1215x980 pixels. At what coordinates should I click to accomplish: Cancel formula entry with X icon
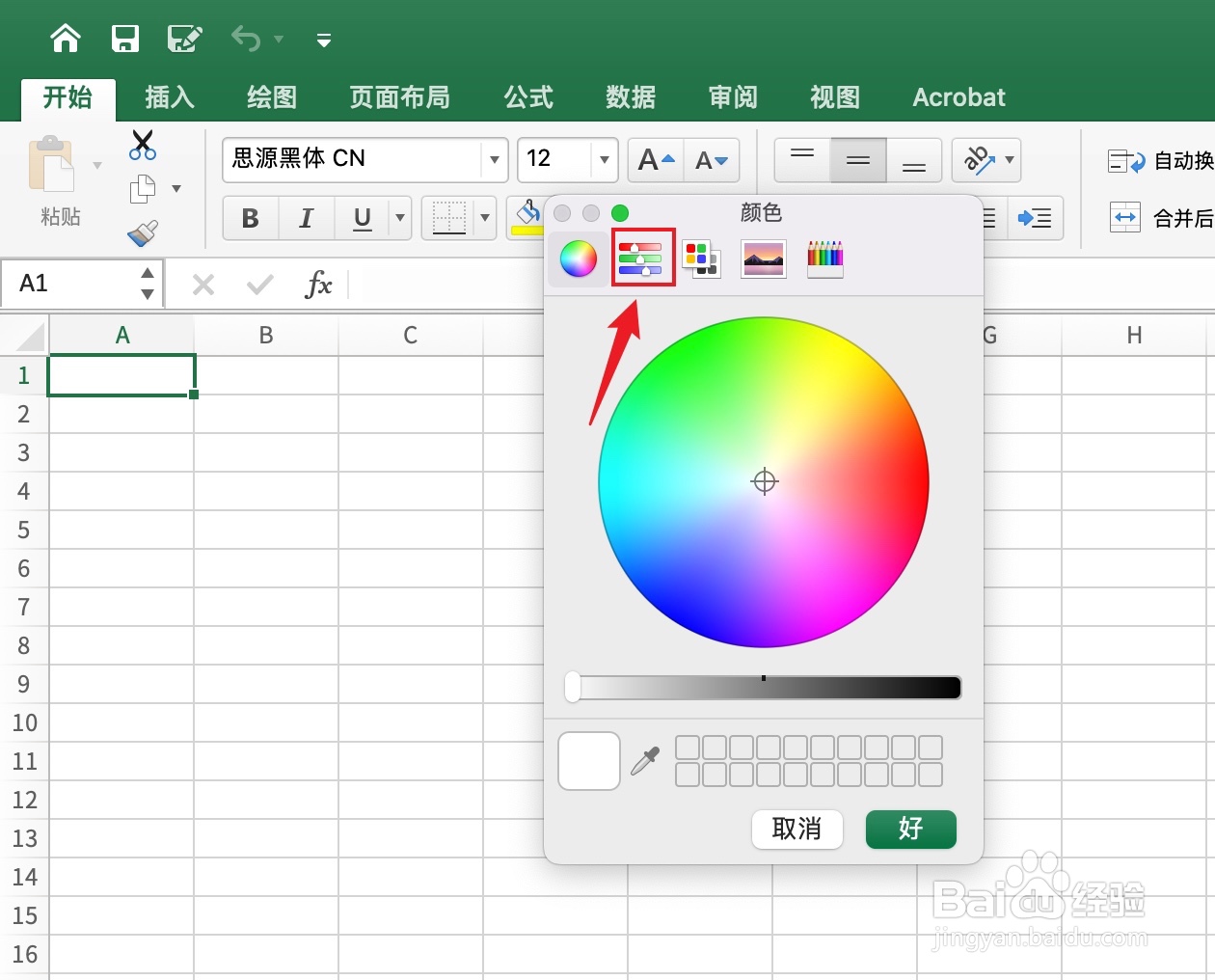(203, 285)
